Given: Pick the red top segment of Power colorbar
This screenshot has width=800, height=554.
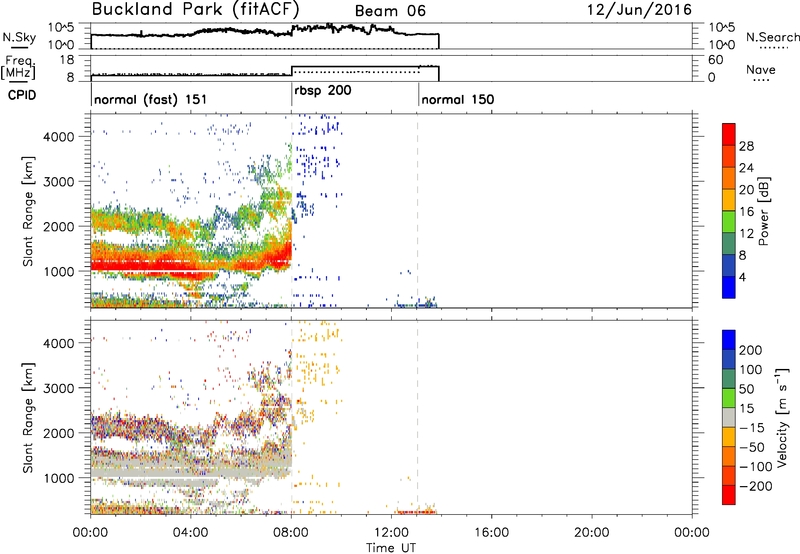Looking at the screenshot, I should pos(729,134).
